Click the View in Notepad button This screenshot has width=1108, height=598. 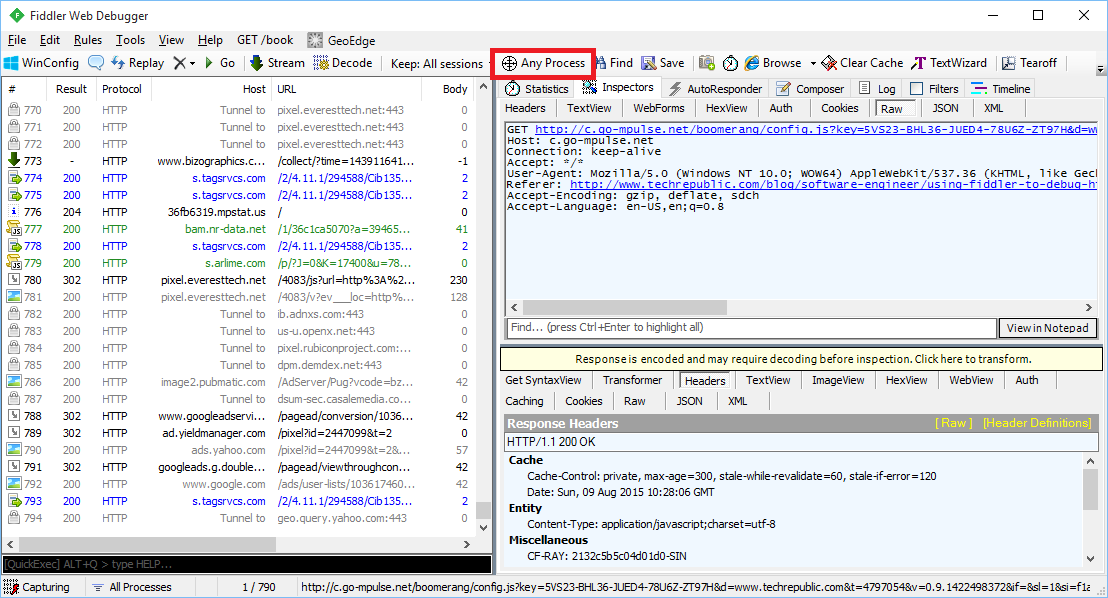[1047, 328]
